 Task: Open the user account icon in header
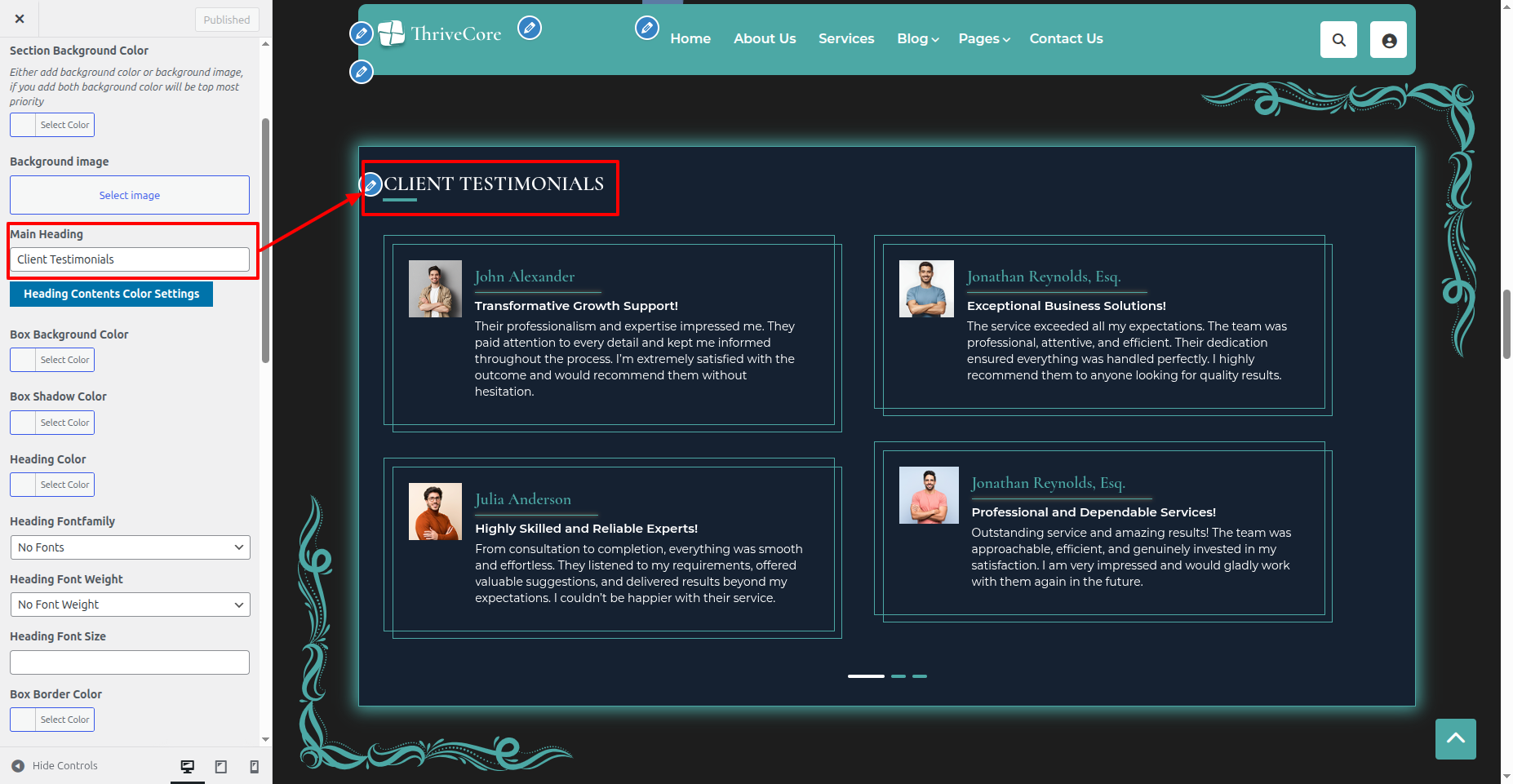[1388, 40]
